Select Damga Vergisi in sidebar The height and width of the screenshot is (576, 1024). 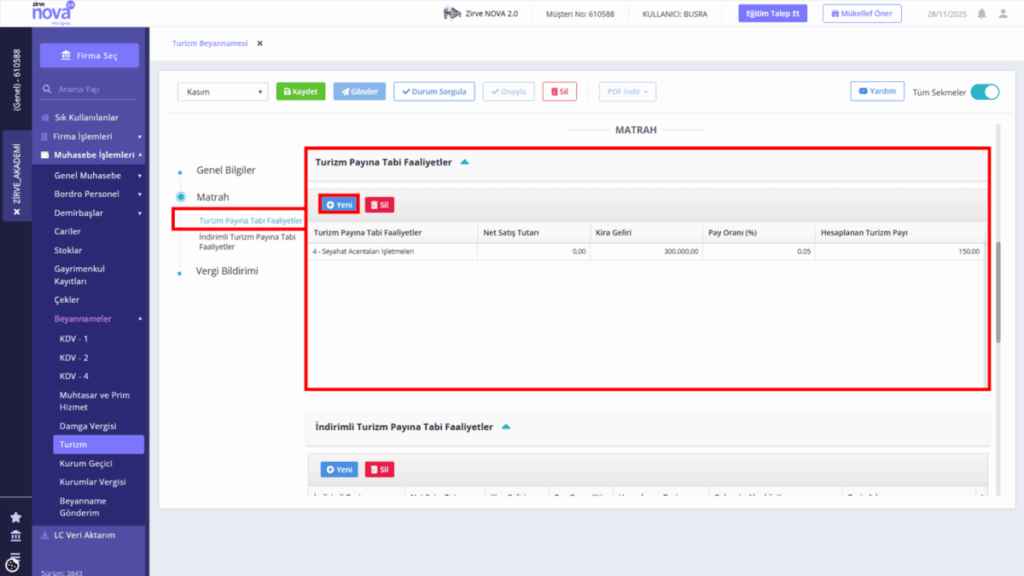(x=88, y=426)
